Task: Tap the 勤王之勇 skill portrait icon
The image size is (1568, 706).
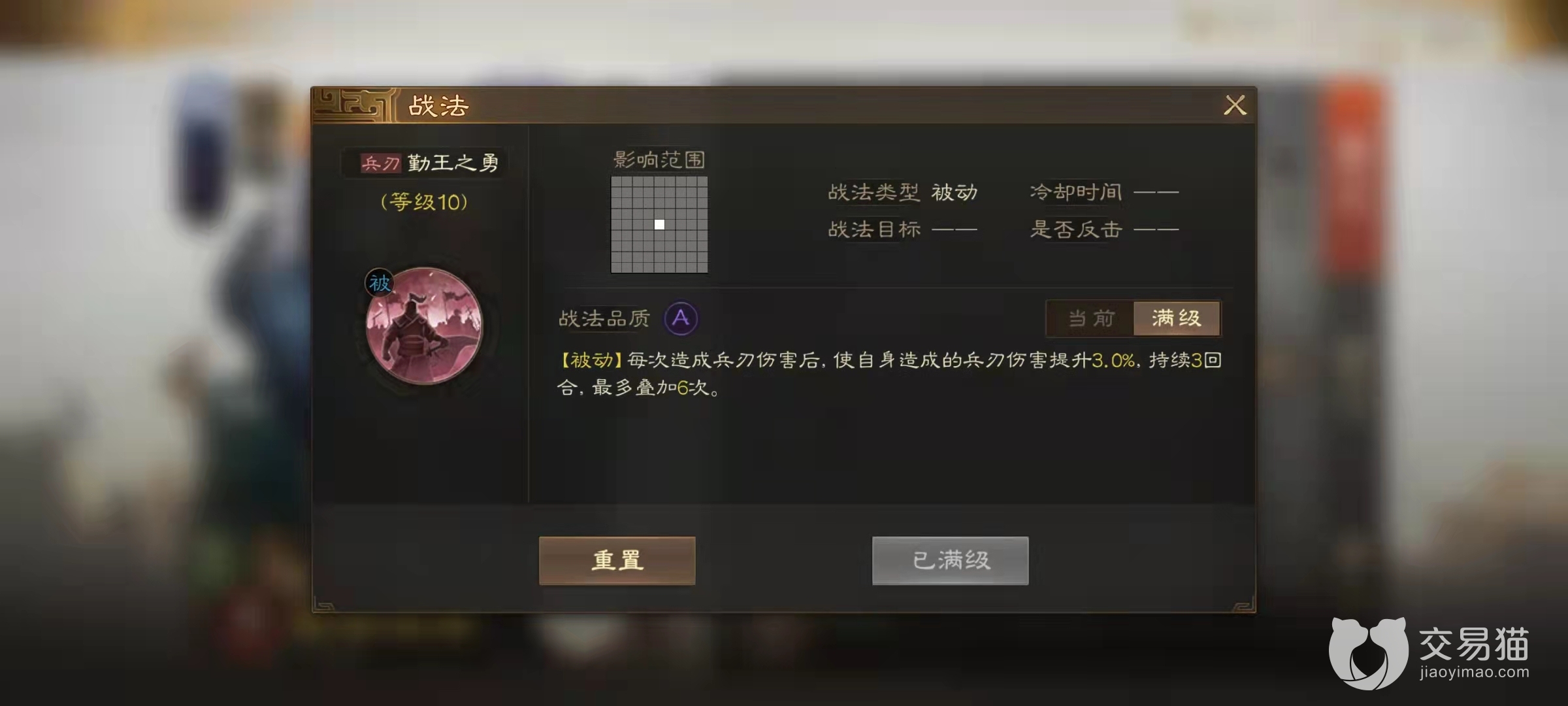Action: [x=424, y=325]
